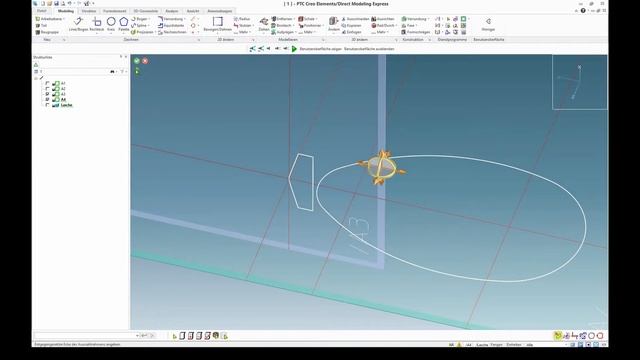The image size is (640, 360).
Task: Start the Ziehen extrude tool
Action: [x=264, y=24]
